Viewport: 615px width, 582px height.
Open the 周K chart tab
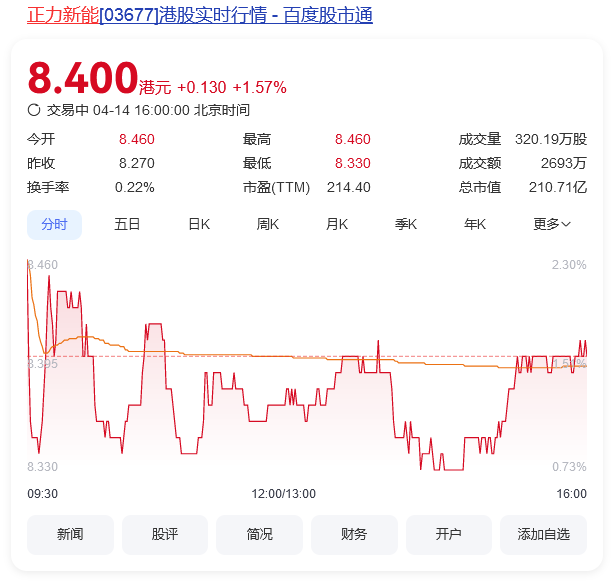pyautogui.click(x=267, y=224)
